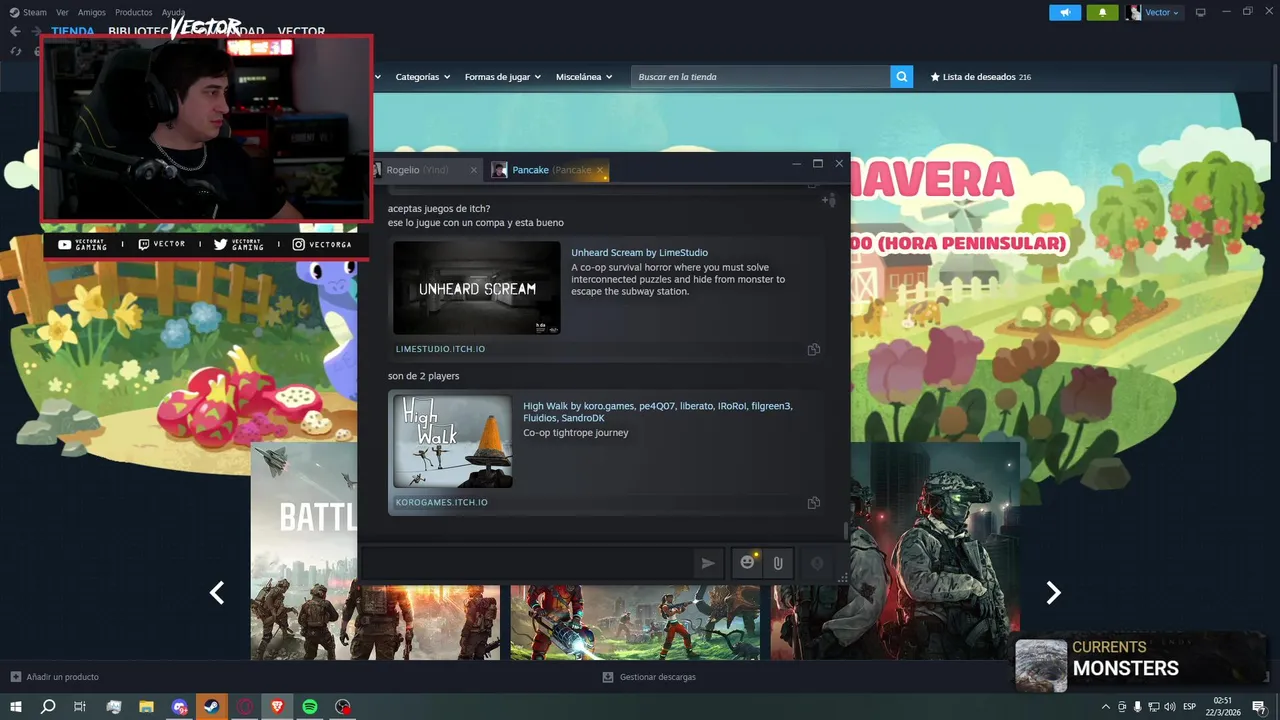Go to the TIENDA section
Image resolution: width=1280 pixels, height=720 pixels.
(x=73, y=32)
